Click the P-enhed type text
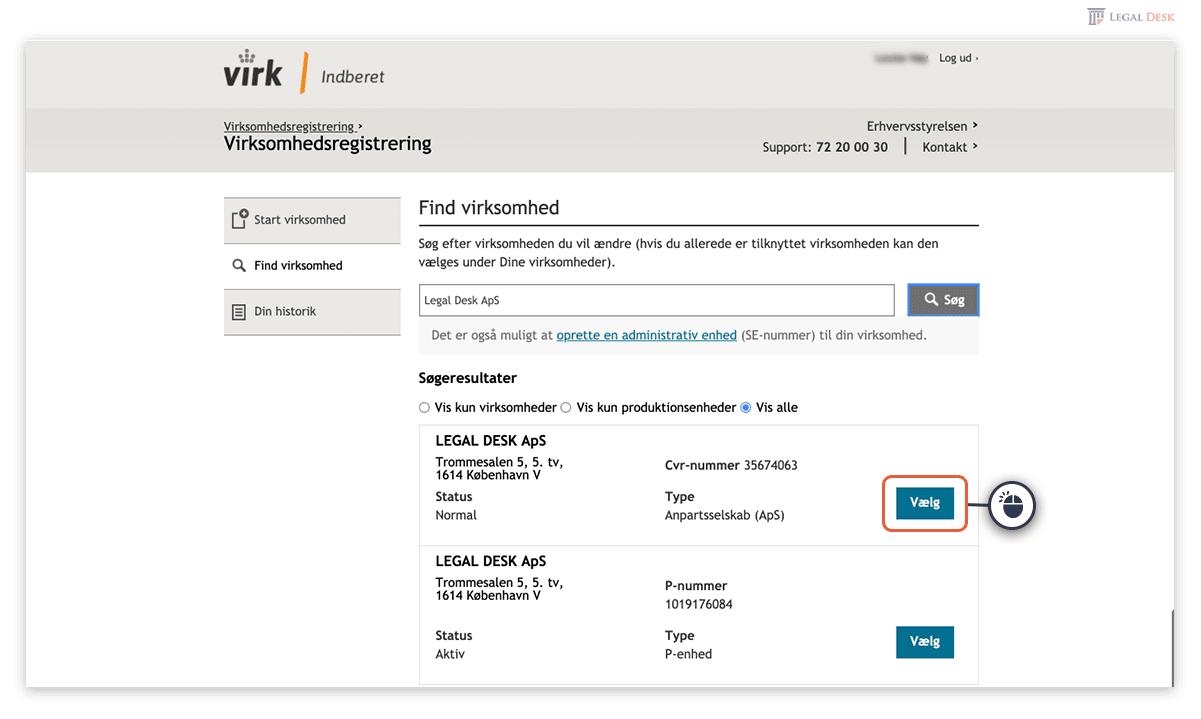 (x=689, y=655)
